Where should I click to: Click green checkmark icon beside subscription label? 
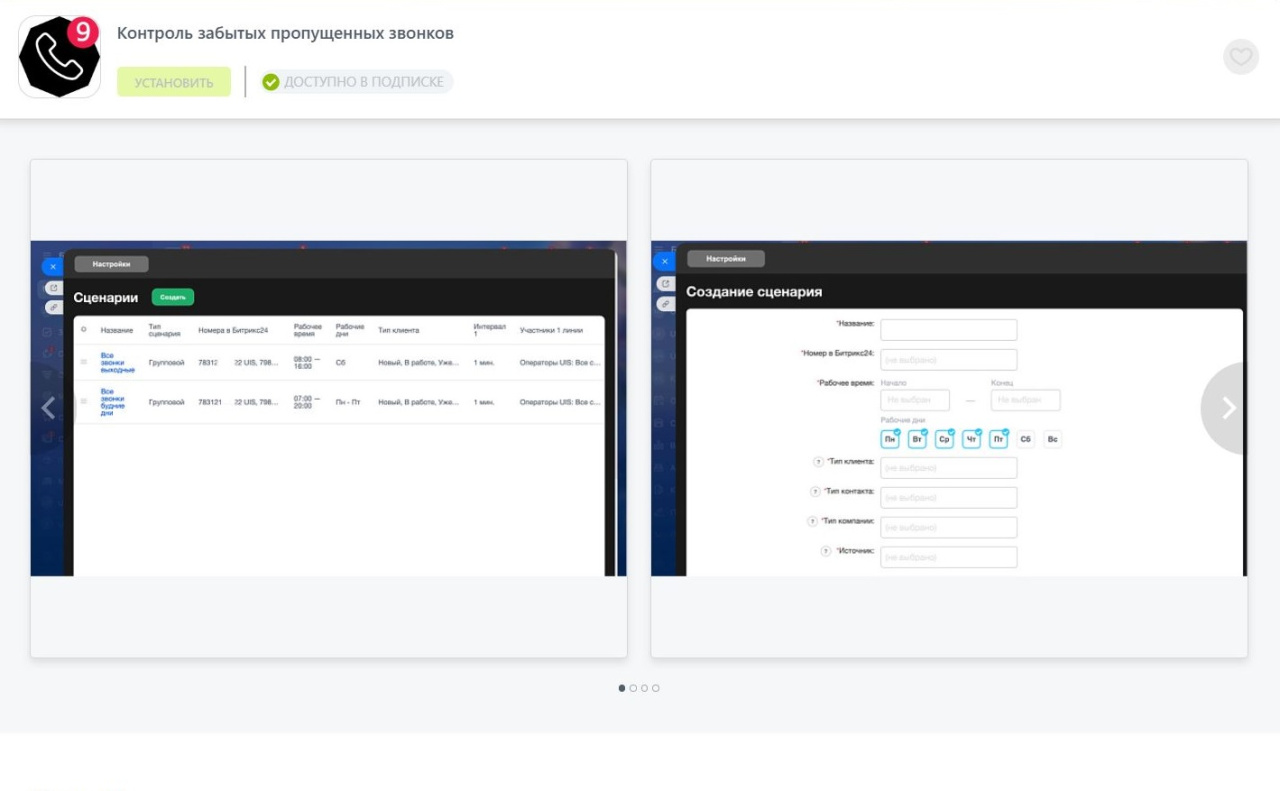click(x=270, y=82)
